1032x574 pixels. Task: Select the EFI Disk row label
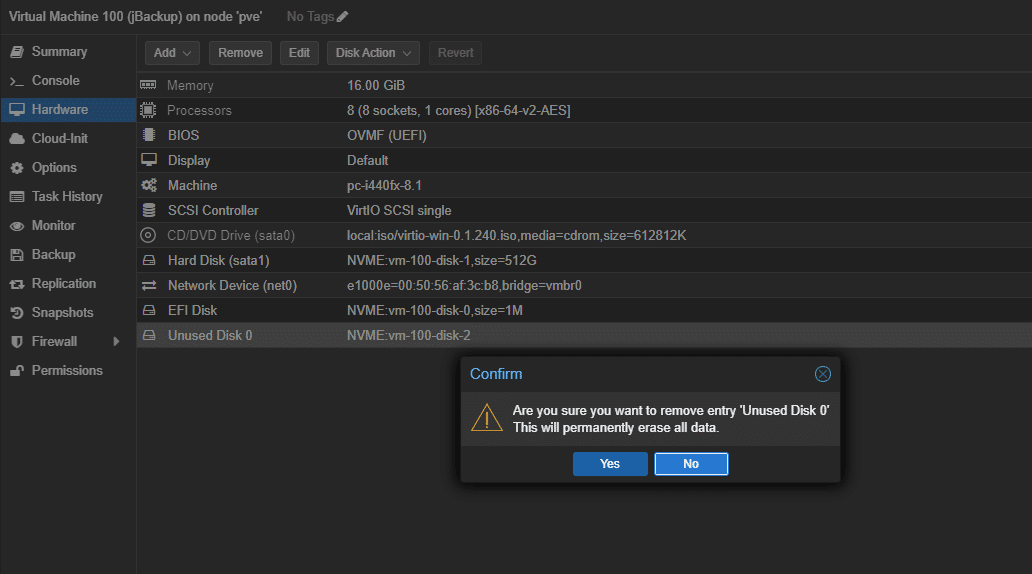192,311
